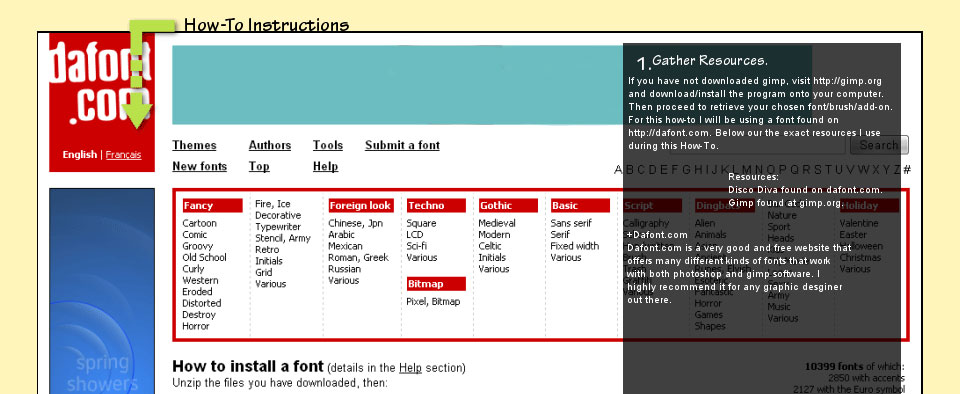Open Initials fonts under Gothic

pos(492,258)
